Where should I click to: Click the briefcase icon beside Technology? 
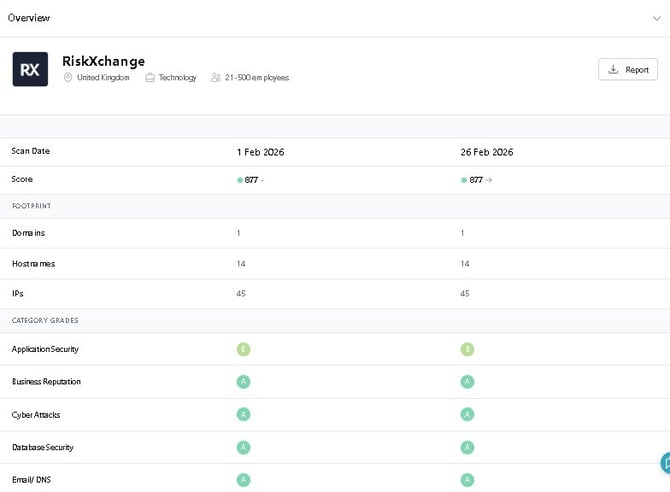[x=149, y=77]
